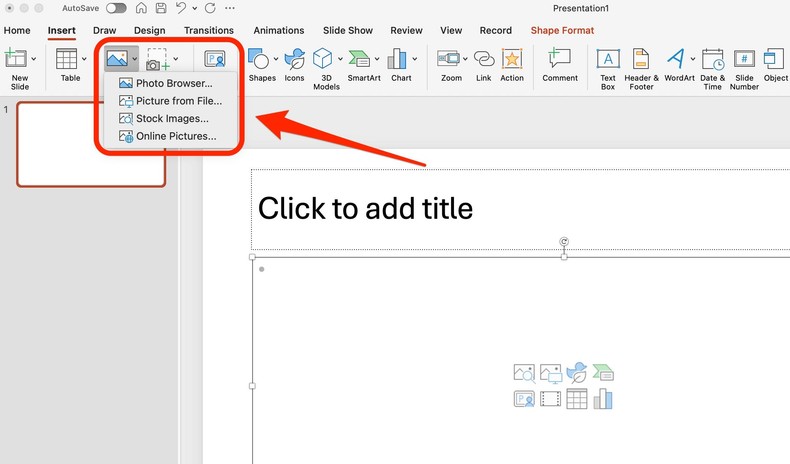Insert a Table from the ribbon
Image resolution: width=790 pixels, height=464 pixels.
tap(67, 60)
